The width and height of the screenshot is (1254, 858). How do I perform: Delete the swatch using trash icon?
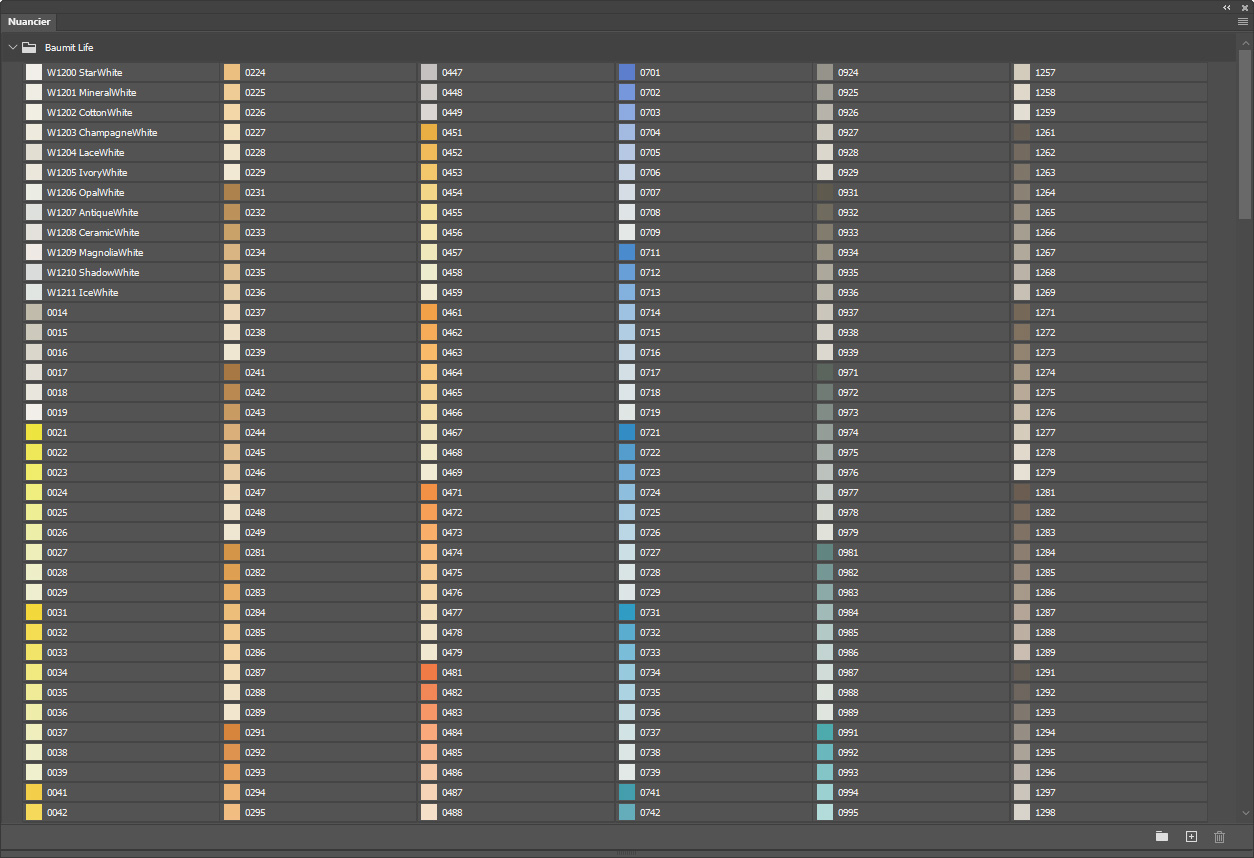point(1219,836)
